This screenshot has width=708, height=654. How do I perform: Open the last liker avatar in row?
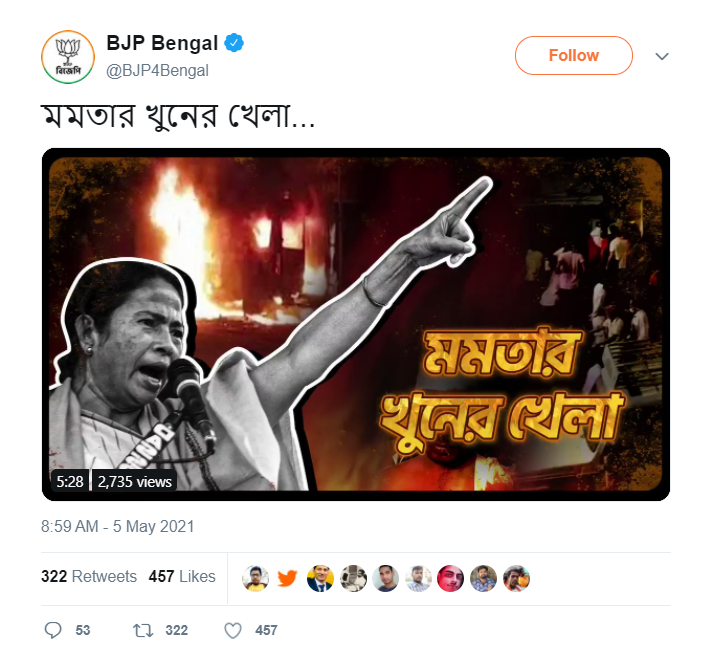[x=516, y=578]
